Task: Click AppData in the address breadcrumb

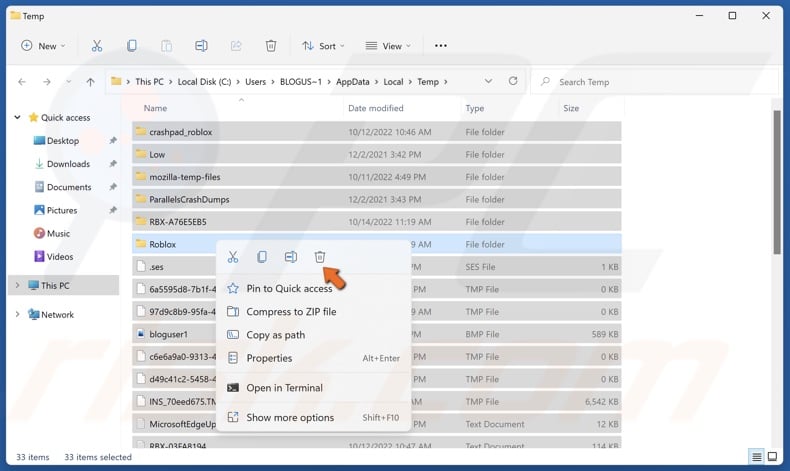Action: click(353, 82)
